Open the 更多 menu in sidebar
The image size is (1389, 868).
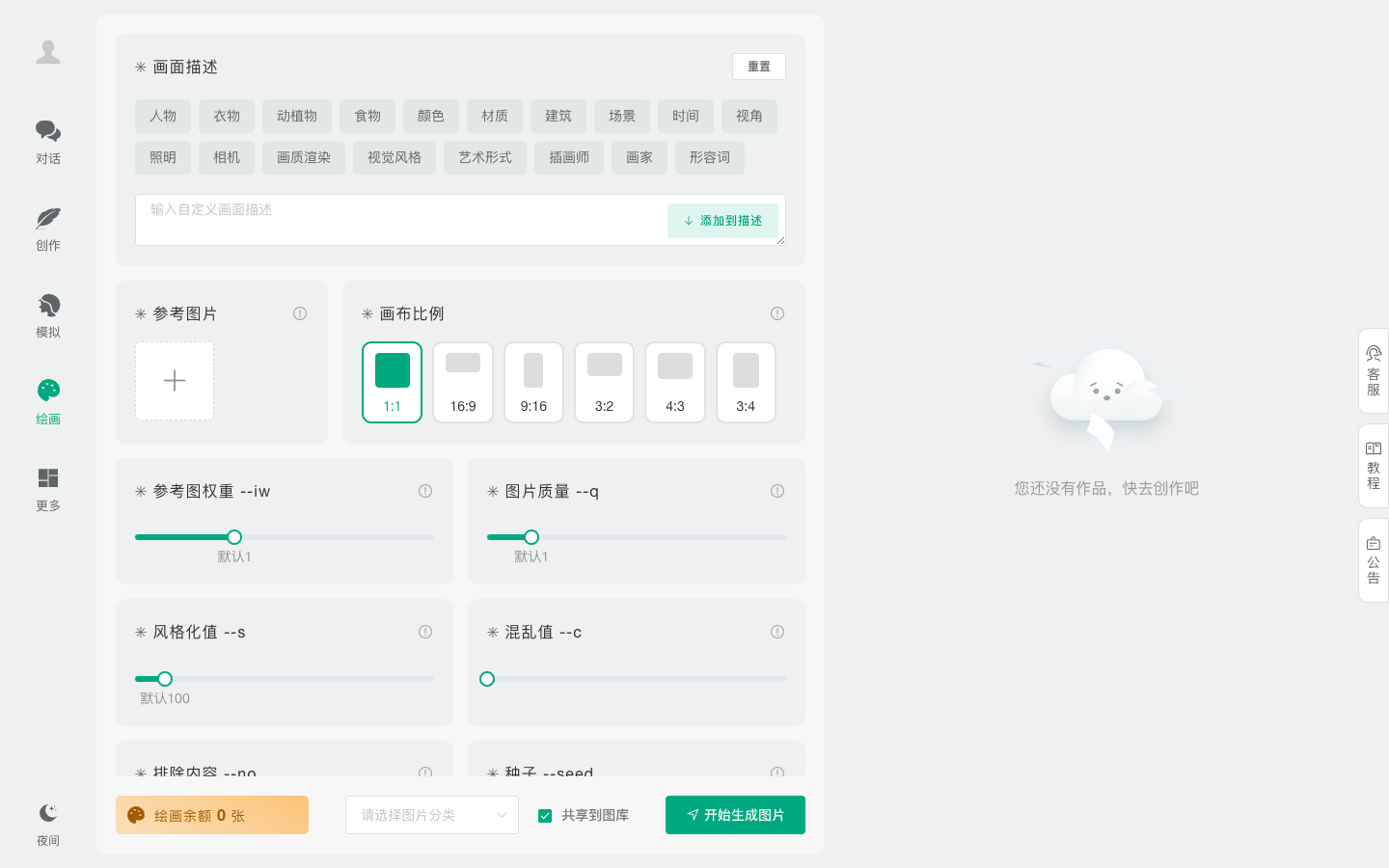tap(48, 490)
